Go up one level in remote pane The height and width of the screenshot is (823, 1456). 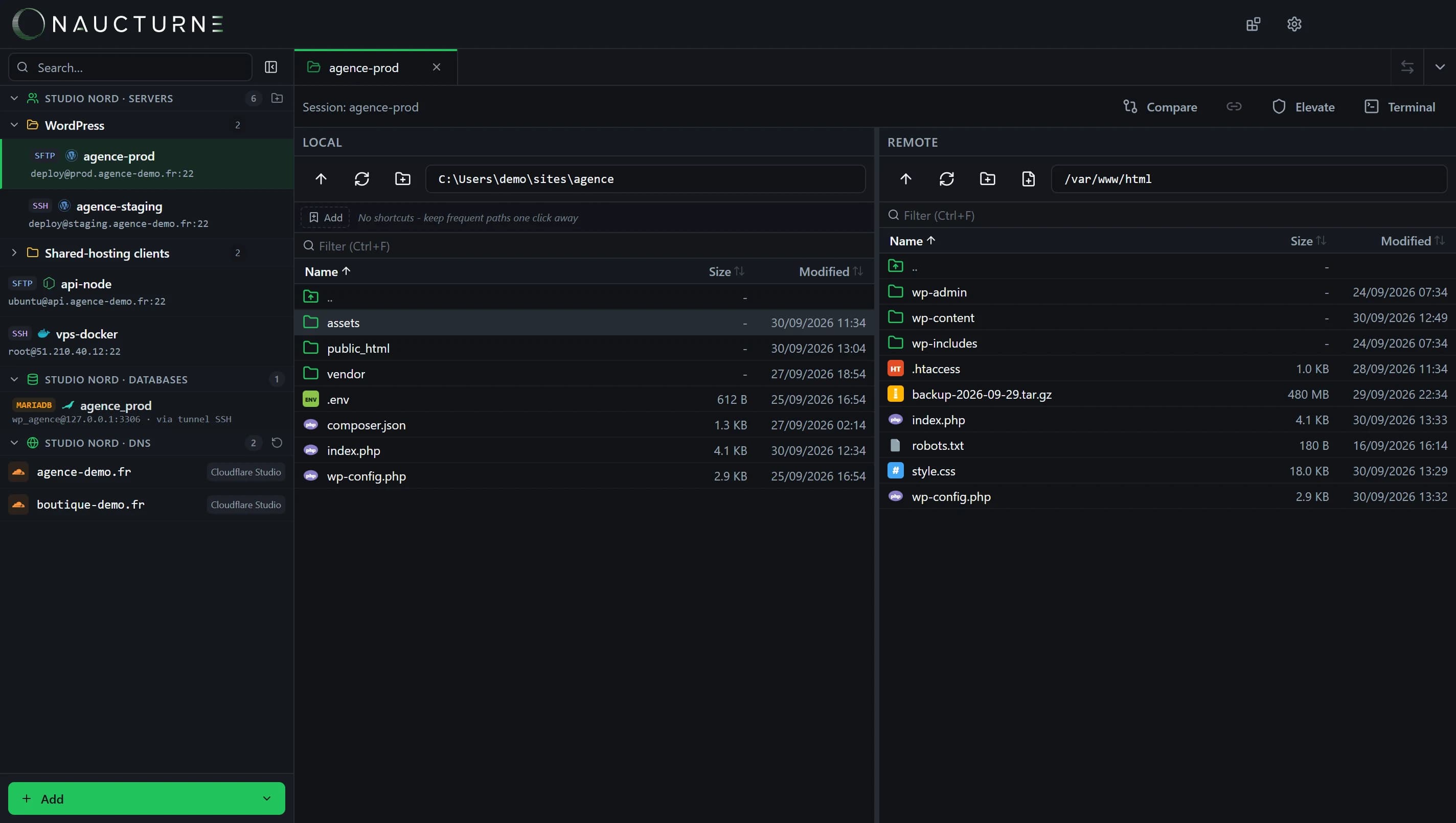coord(905,179)
